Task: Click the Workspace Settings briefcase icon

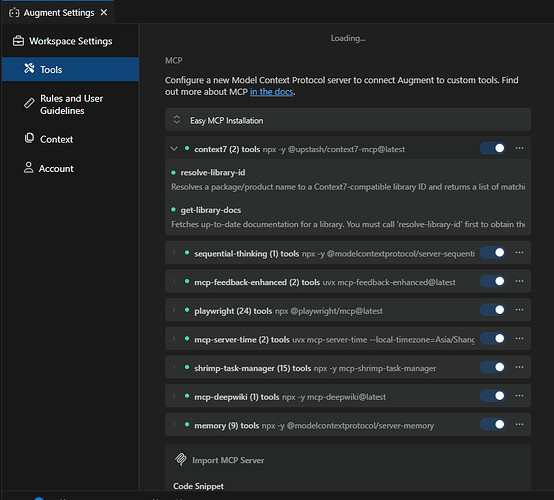Action: click(x=18, y=41)
